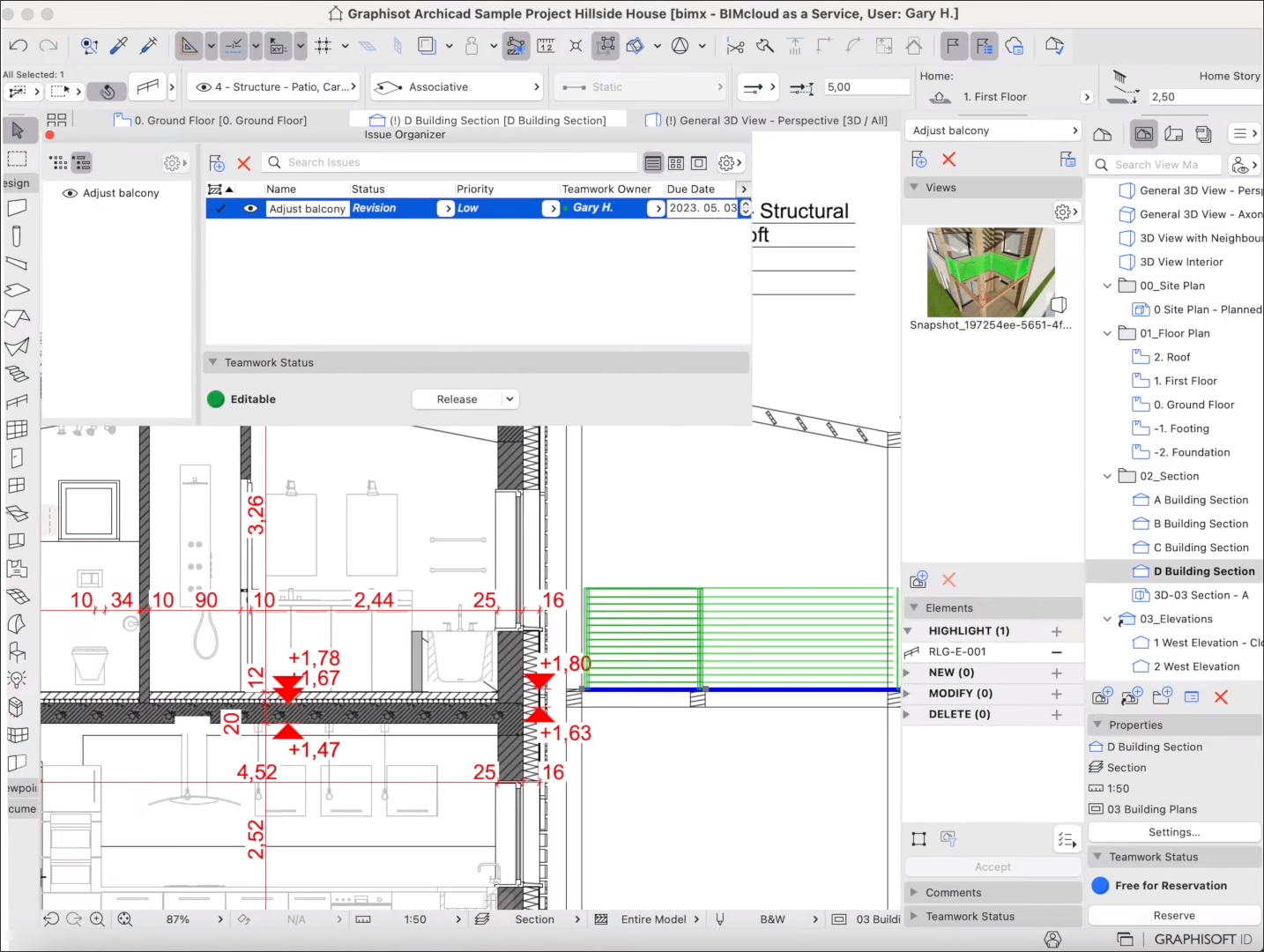This screenshot has height=952, width=1264.
Task: Open the Release dropdown arrow in Teamwork Status
Action: tap(509, 399)
